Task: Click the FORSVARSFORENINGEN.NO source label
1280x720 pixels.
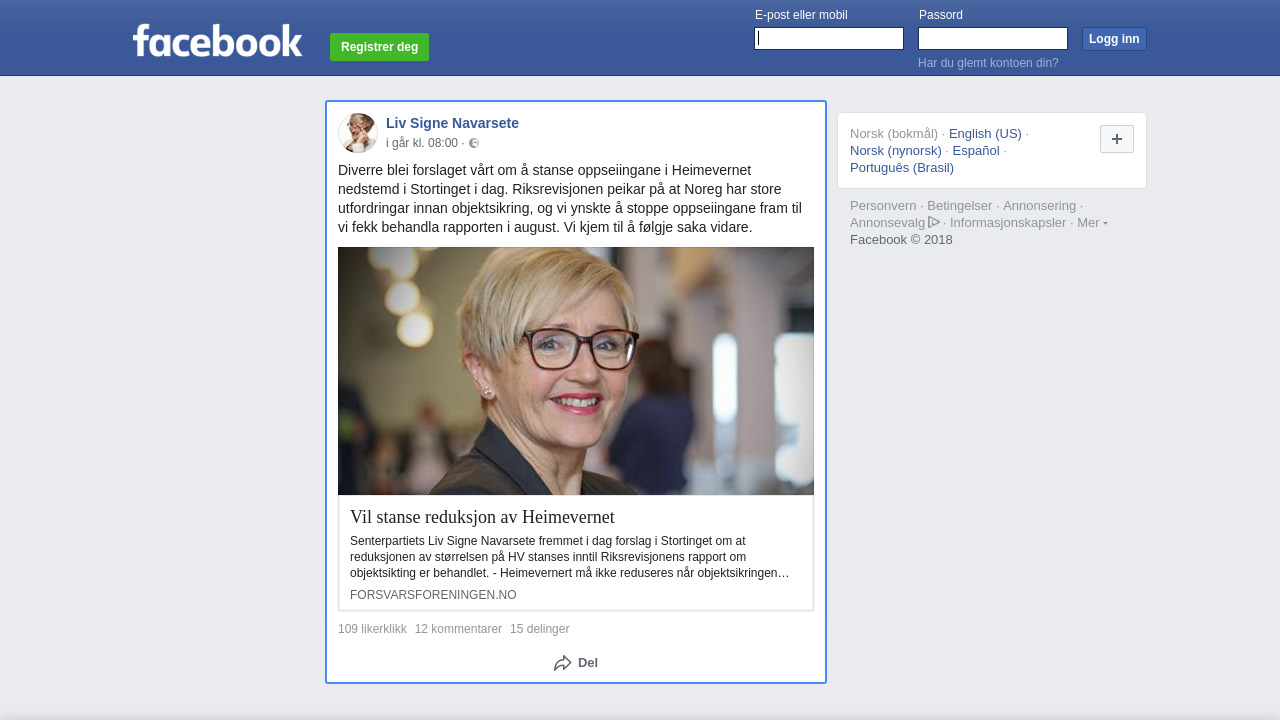Action: [433, 595]
